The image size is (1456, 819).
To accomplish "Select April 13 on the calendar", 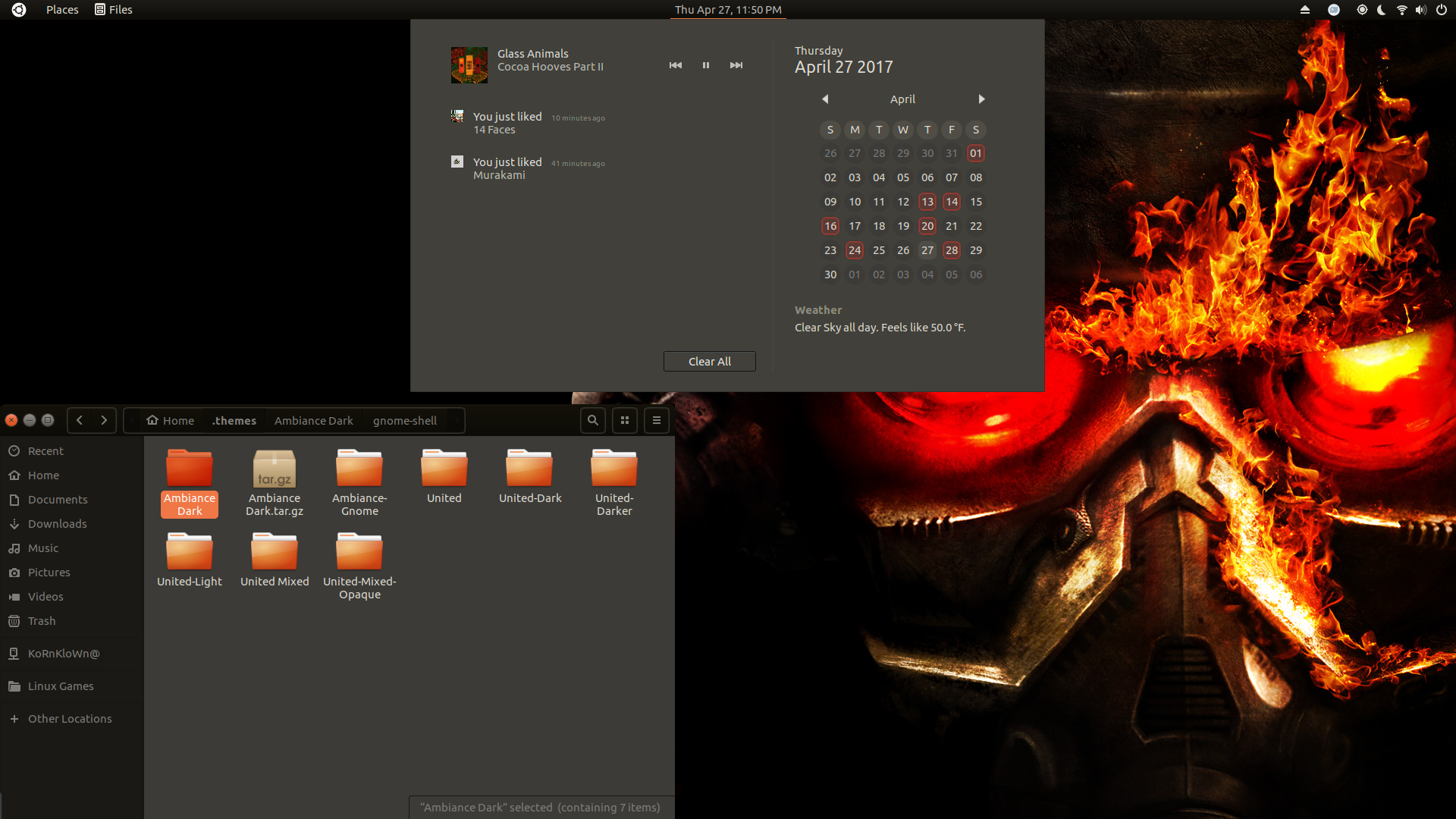I will (x=927, y=202).
